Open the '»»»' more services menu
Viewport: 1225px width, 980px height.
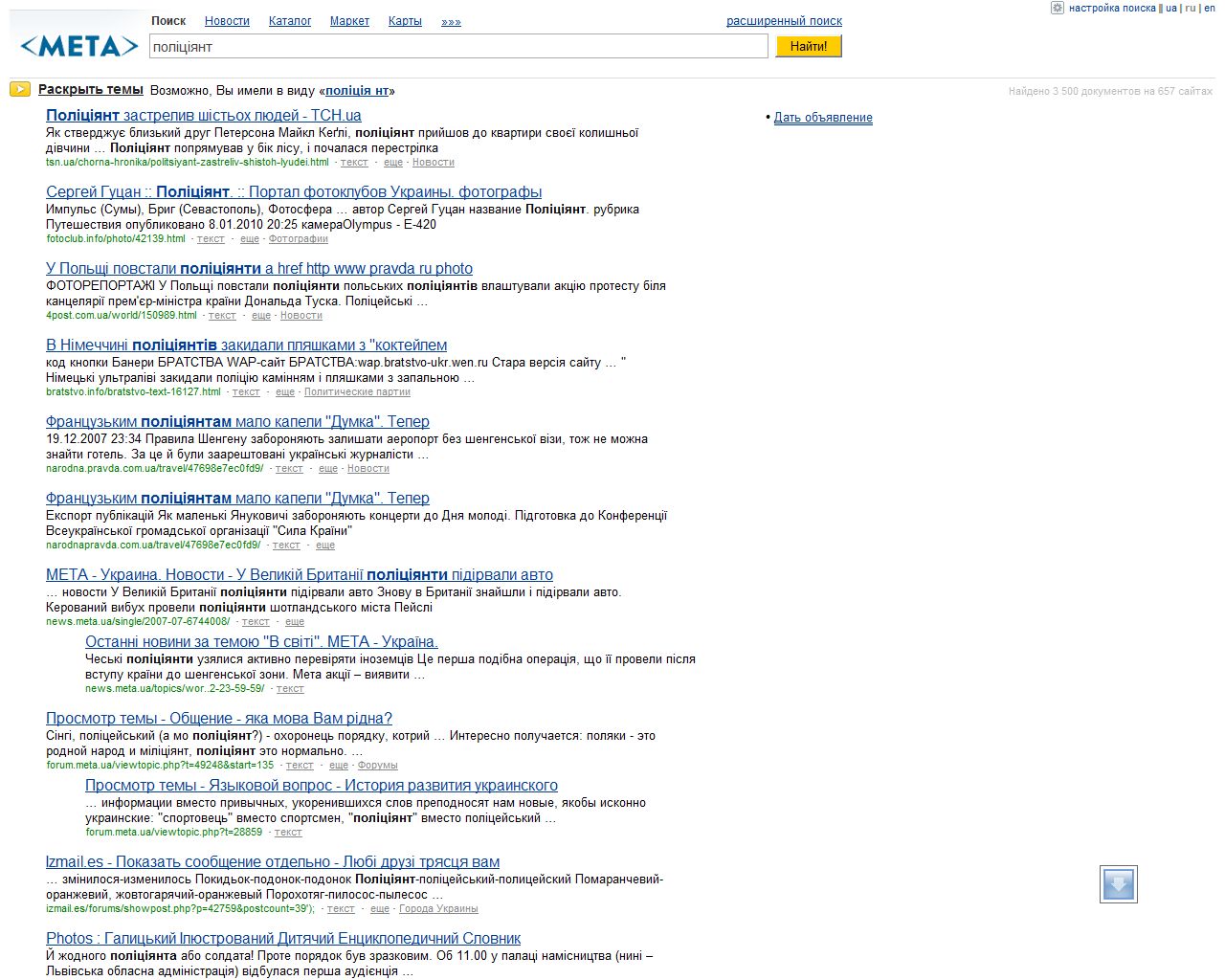tap(451, 21)
